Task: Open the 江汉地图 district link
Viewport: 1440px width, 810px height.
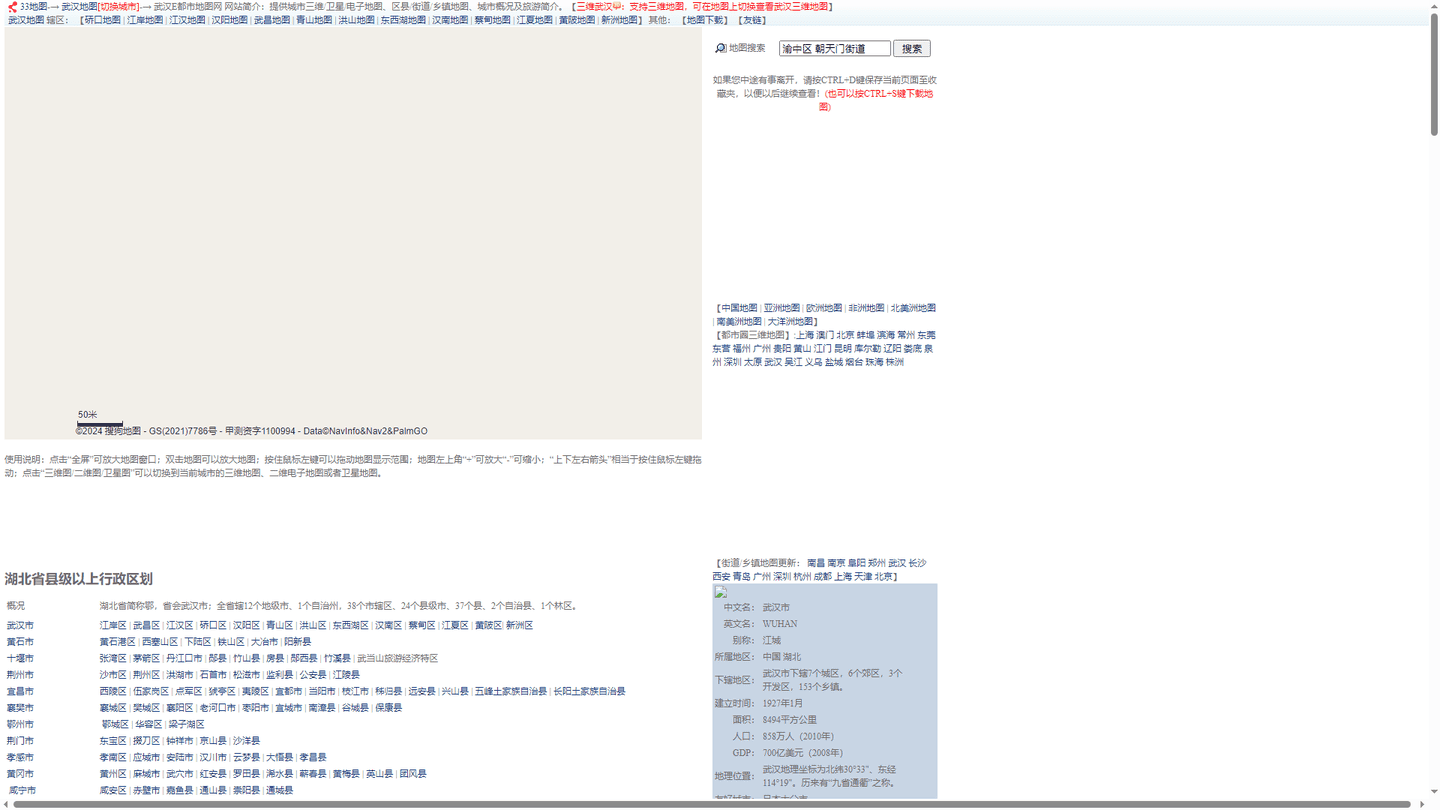Action: coord(187,20)
